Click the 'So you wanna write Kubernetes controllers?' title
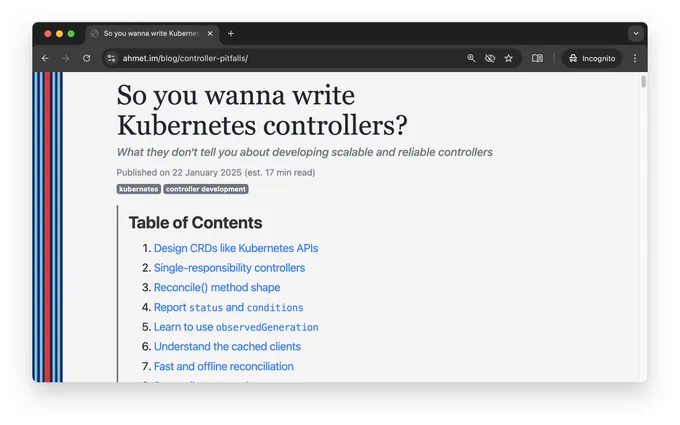Image resolution: width=680 pixels, height=425 pixels. pos(262,110)
